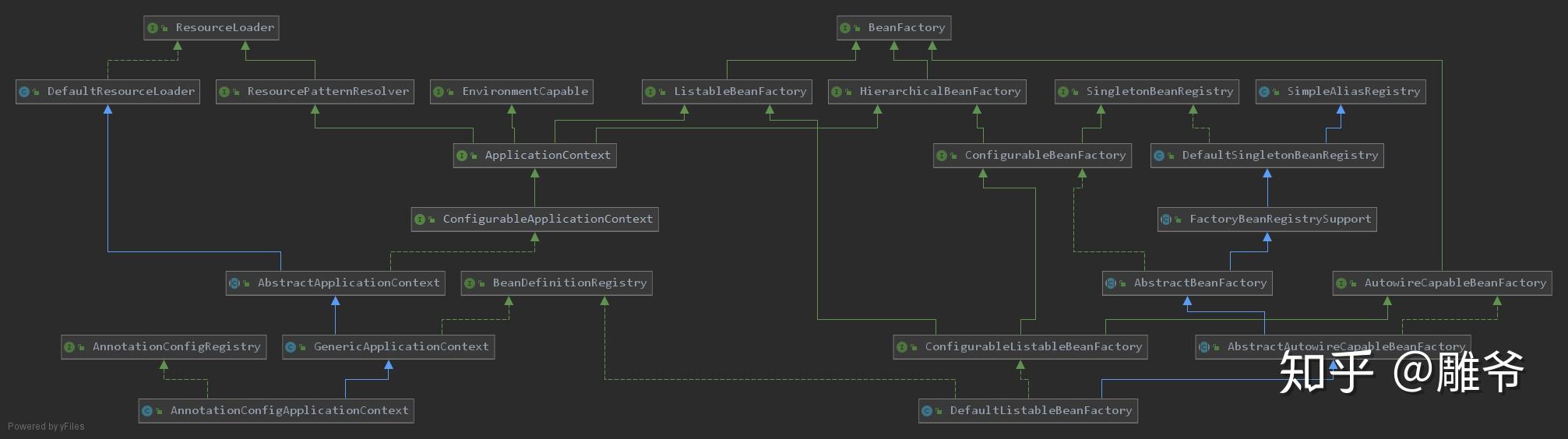Click the class icon beside DefaultListableBeanFactory
This screenshot has height=439, width=1568.
927,411
